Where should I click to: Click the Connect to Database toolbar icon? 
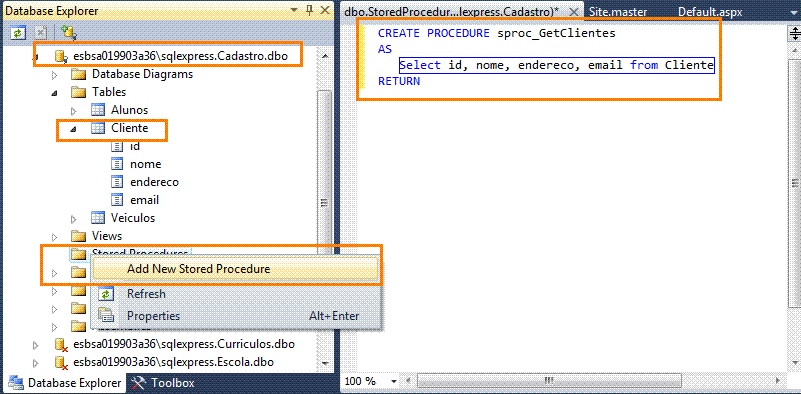(x=68, y=33)
